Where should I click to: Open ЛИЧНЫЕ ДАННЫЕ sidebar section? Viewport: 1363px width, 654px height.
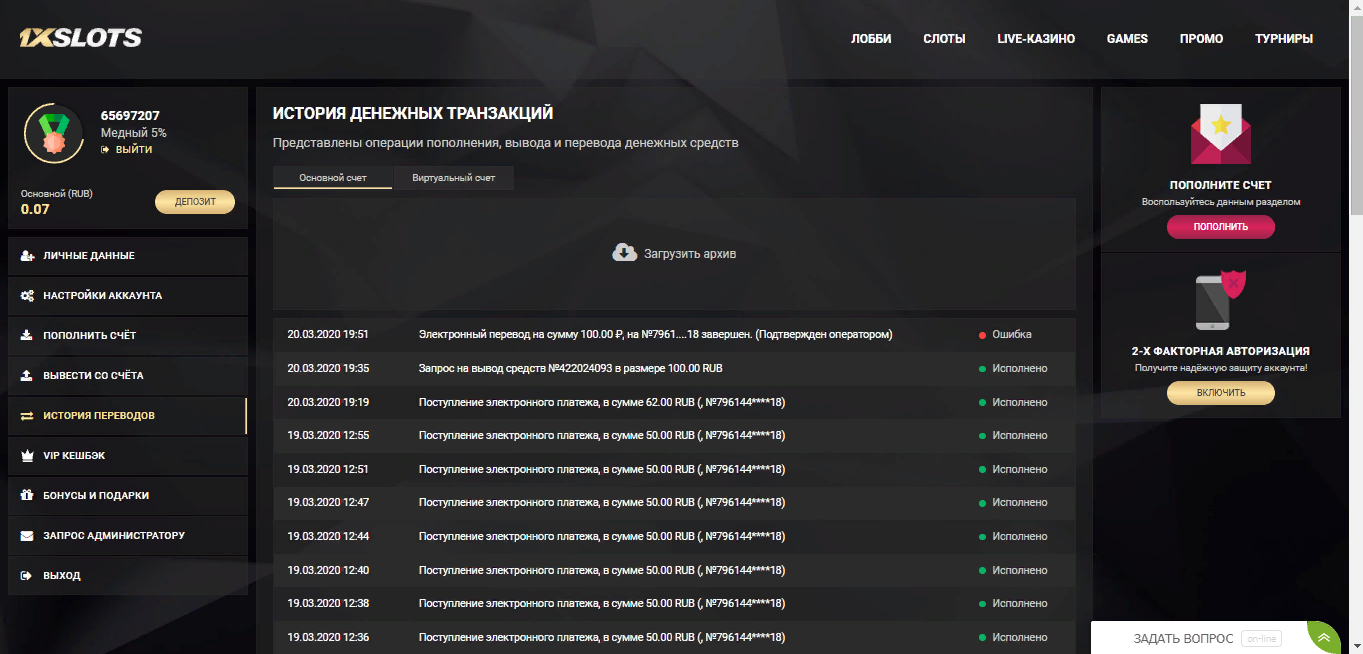click(x=127, y=256)
